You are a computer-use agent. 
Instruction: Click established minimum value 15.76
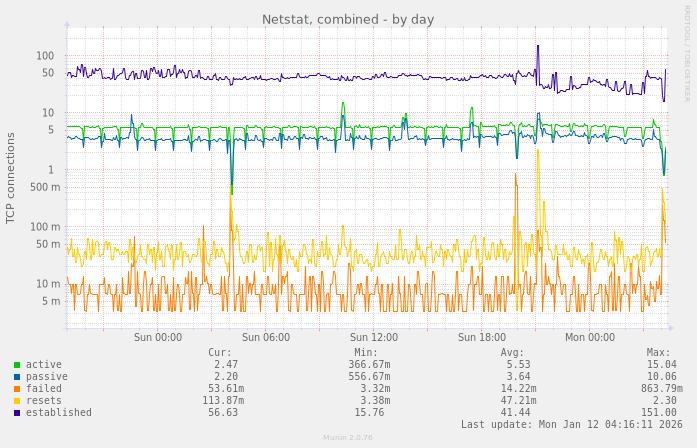point(369,412)
